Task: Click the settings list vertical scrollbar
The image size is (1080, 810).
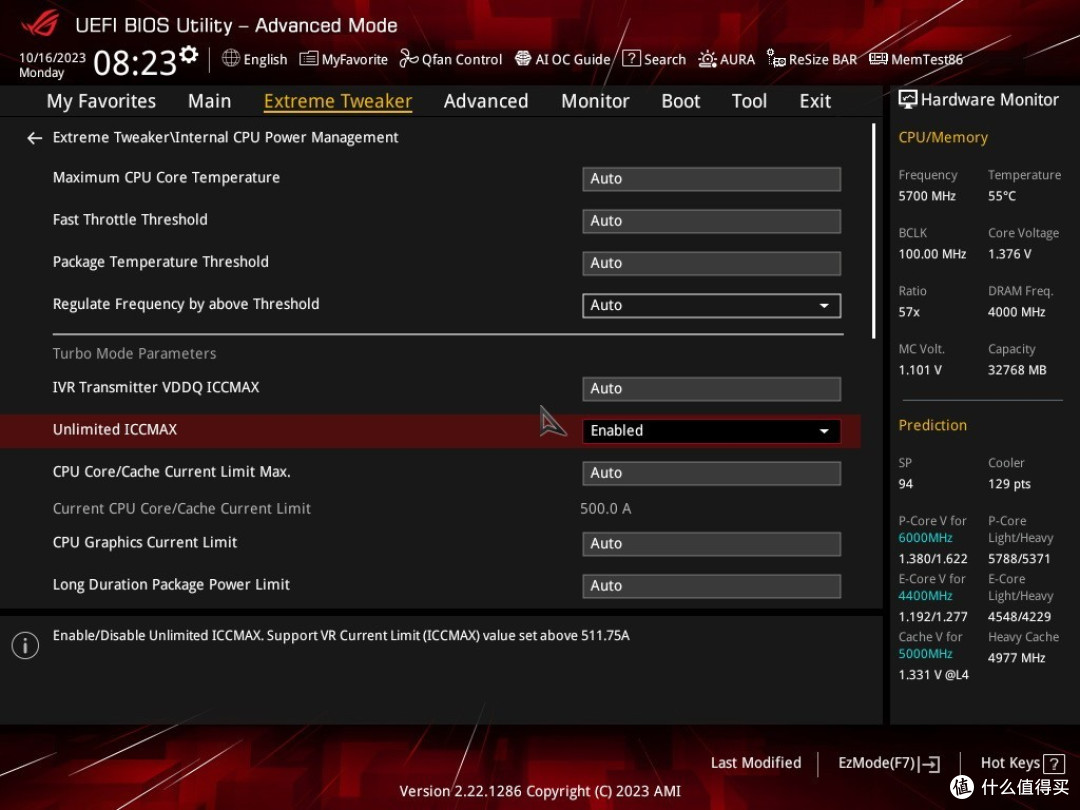Action: [873, 231]
